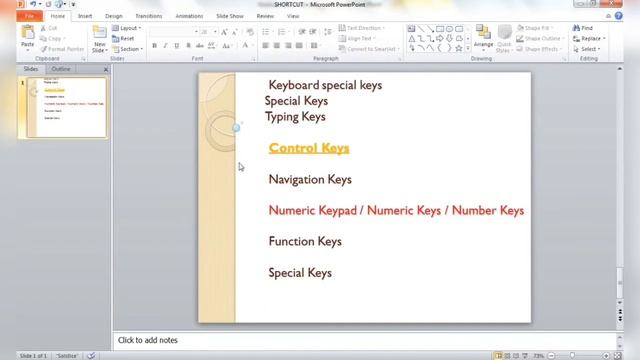Select the Text Box shape

point(411,29)
